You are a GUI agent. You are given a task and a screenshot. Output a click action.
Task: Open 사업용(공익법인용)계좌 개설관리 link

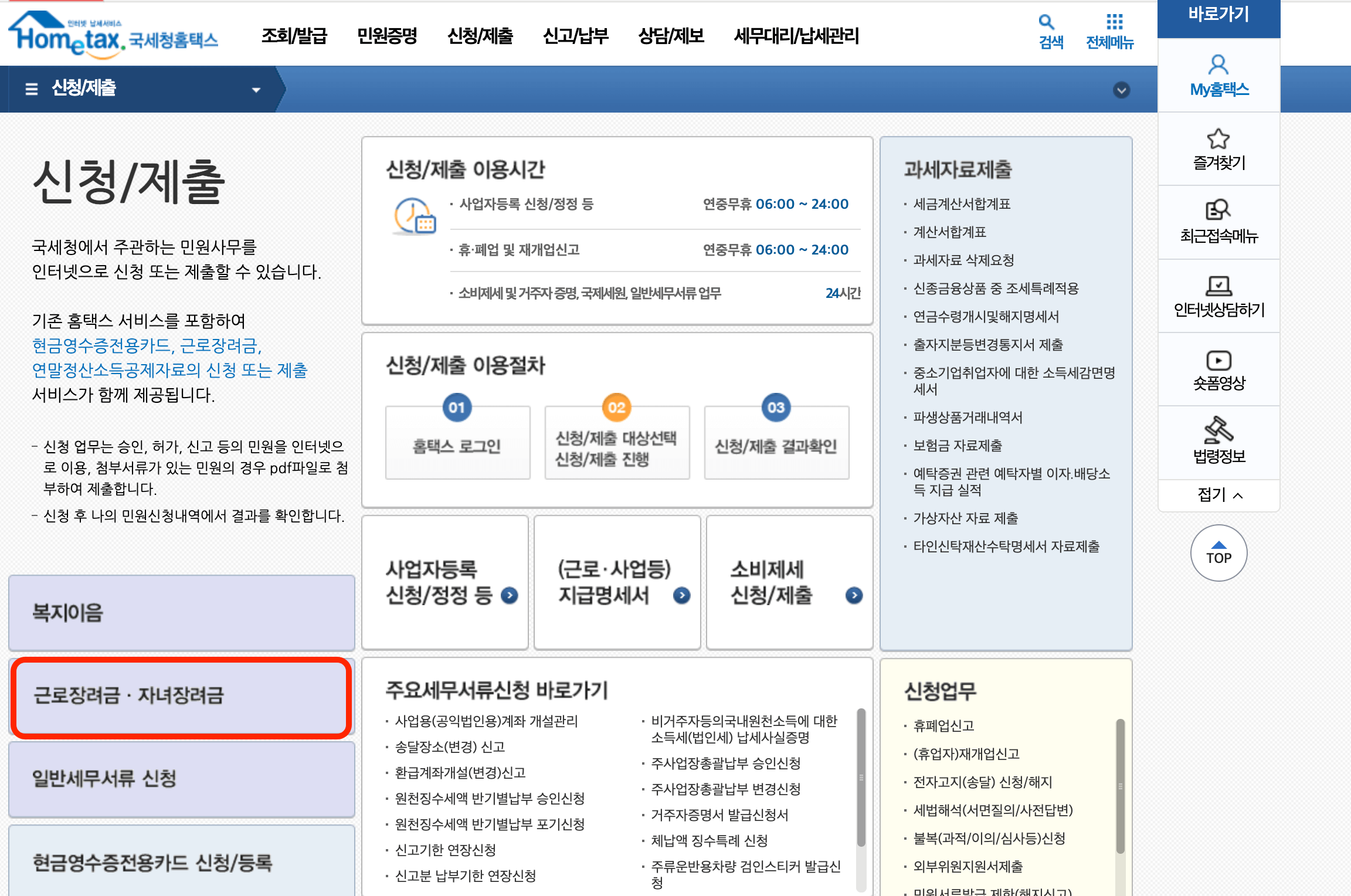[x=486, y=721]
